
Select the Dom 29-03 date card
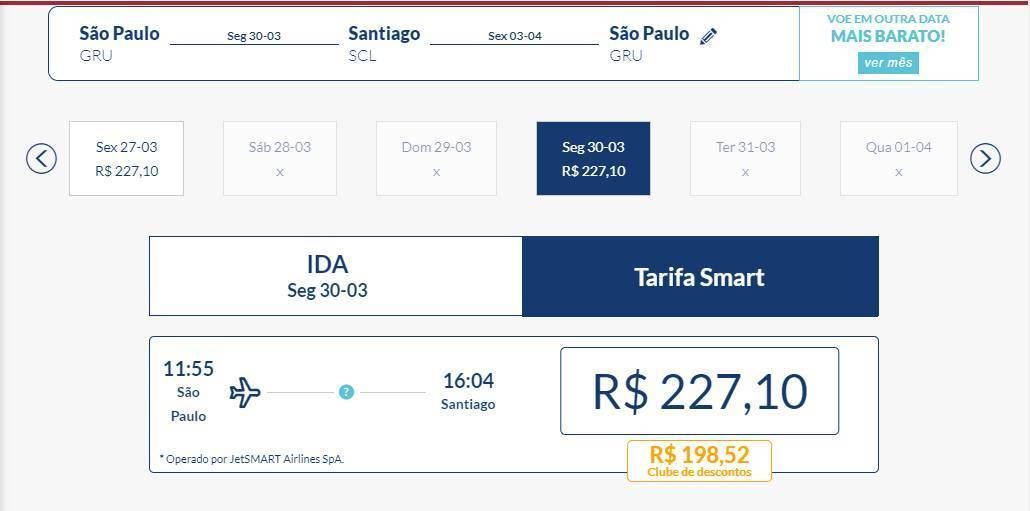click(436, 158)
